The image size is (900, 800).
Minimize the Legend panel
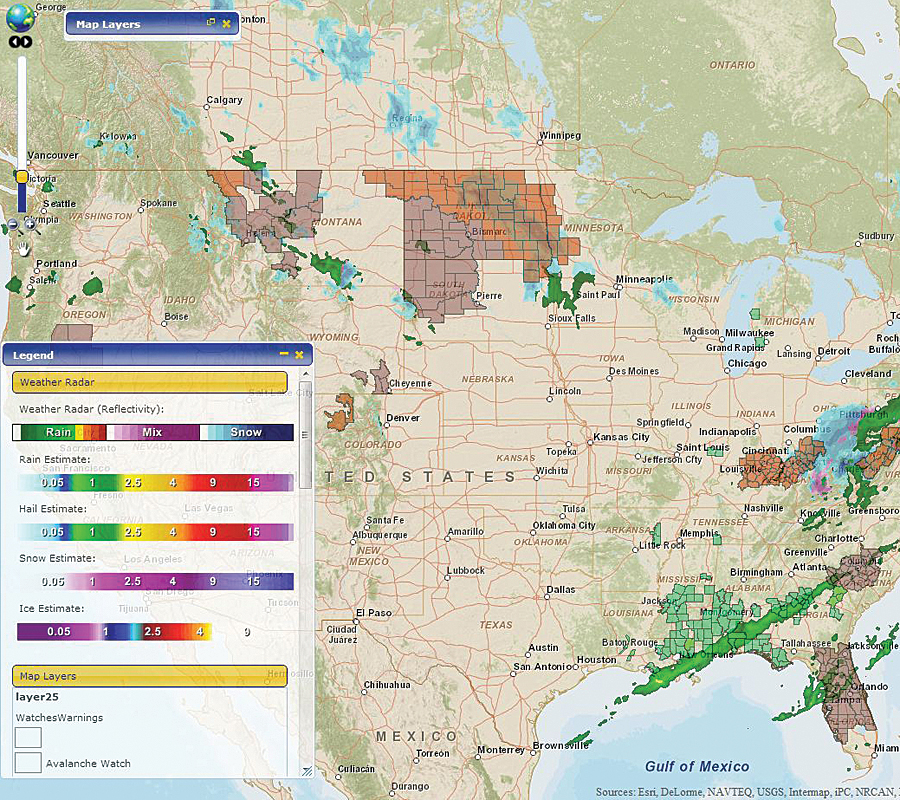[284, 354]
